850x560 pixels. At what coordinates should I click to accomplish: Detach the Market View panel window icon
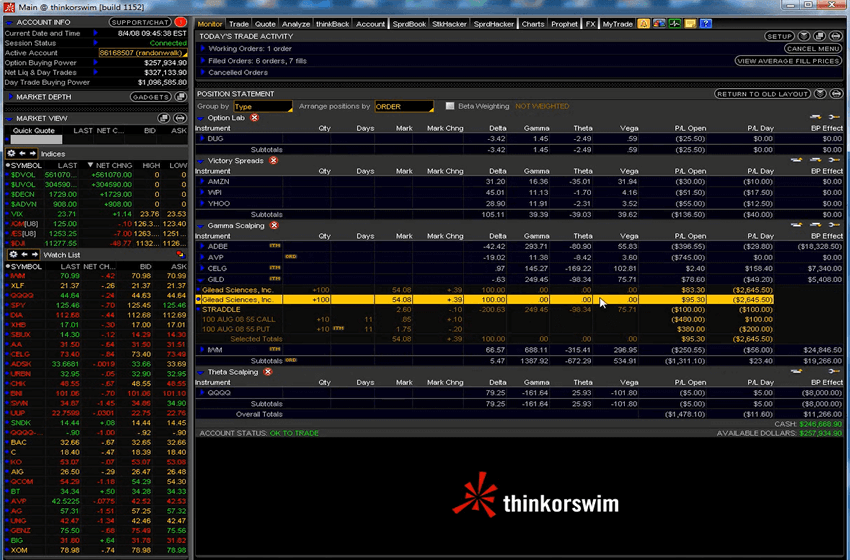[x=164, y=118]
